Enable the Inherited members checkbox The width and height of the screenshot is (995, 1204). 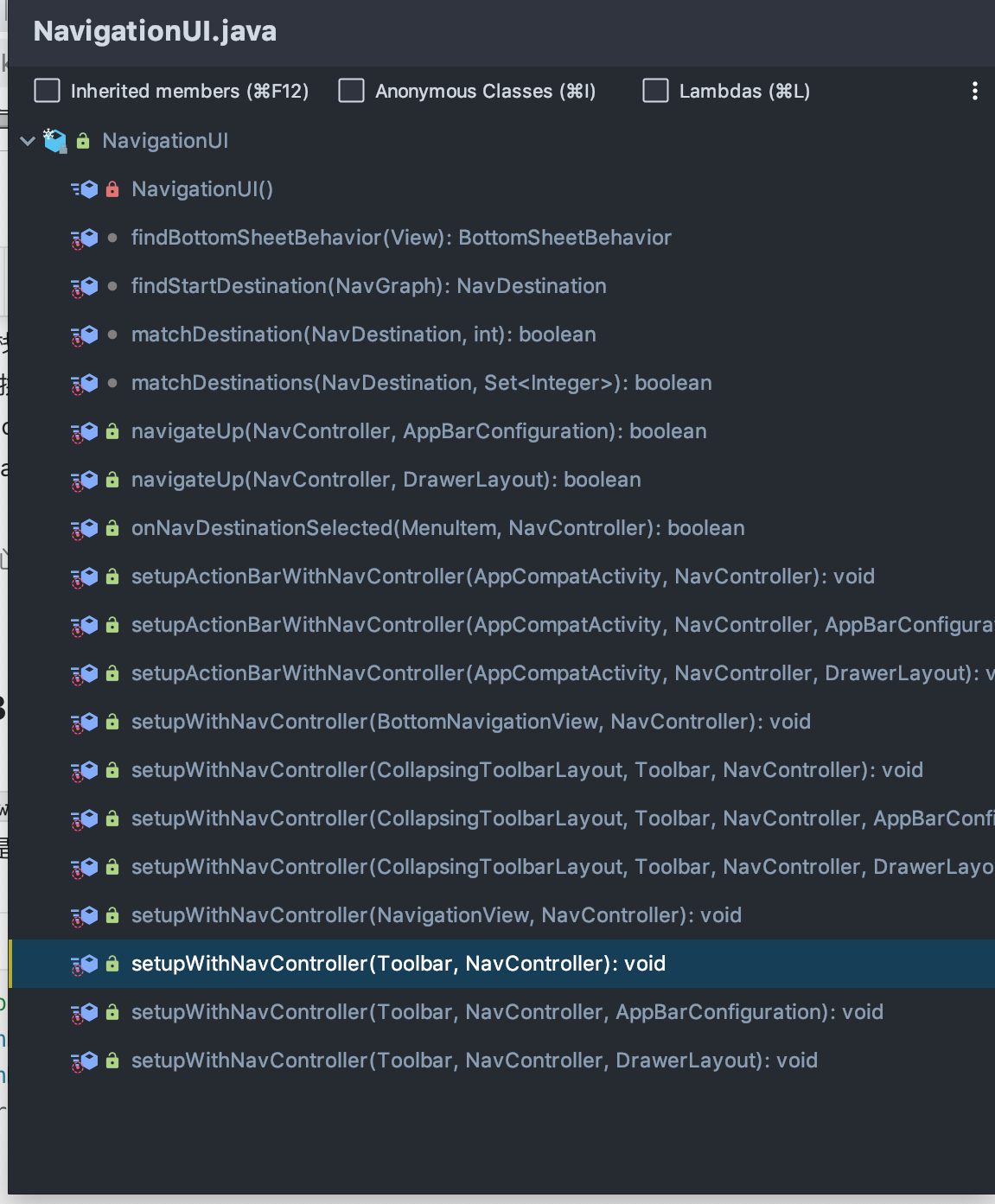pos(47,91)
